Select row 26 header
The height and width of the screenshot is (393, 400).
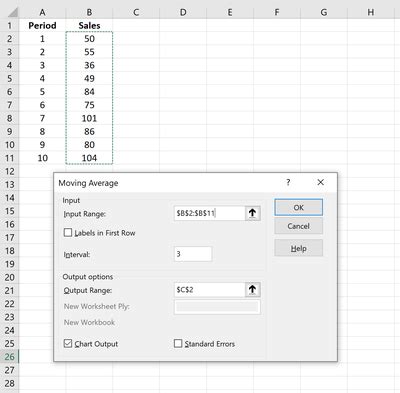(x=9, y=357)
